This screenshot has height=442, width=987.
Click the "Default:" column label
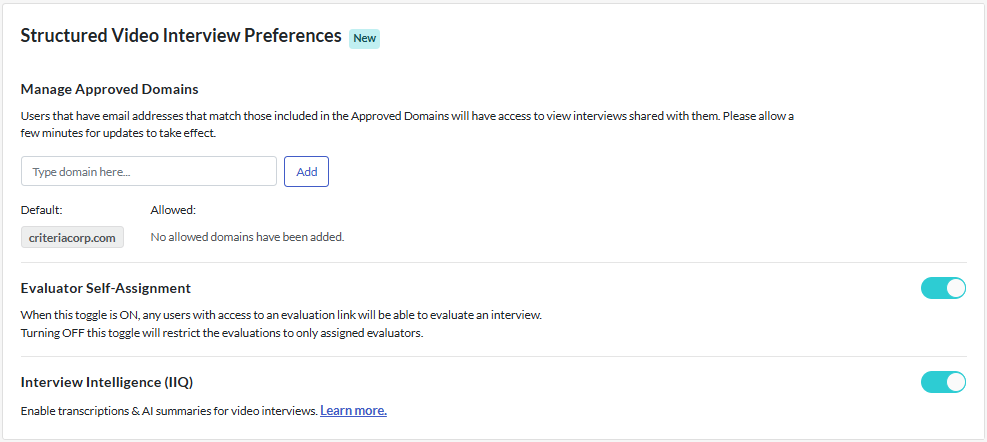(x=42, y=210)
